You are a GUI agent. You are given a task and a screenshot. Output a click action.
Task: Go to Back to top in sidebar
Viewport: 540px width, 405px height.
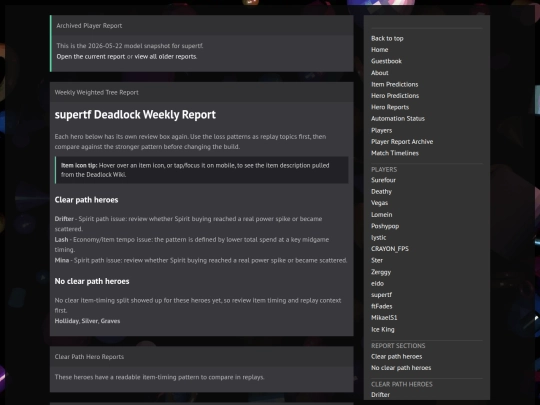387,39
